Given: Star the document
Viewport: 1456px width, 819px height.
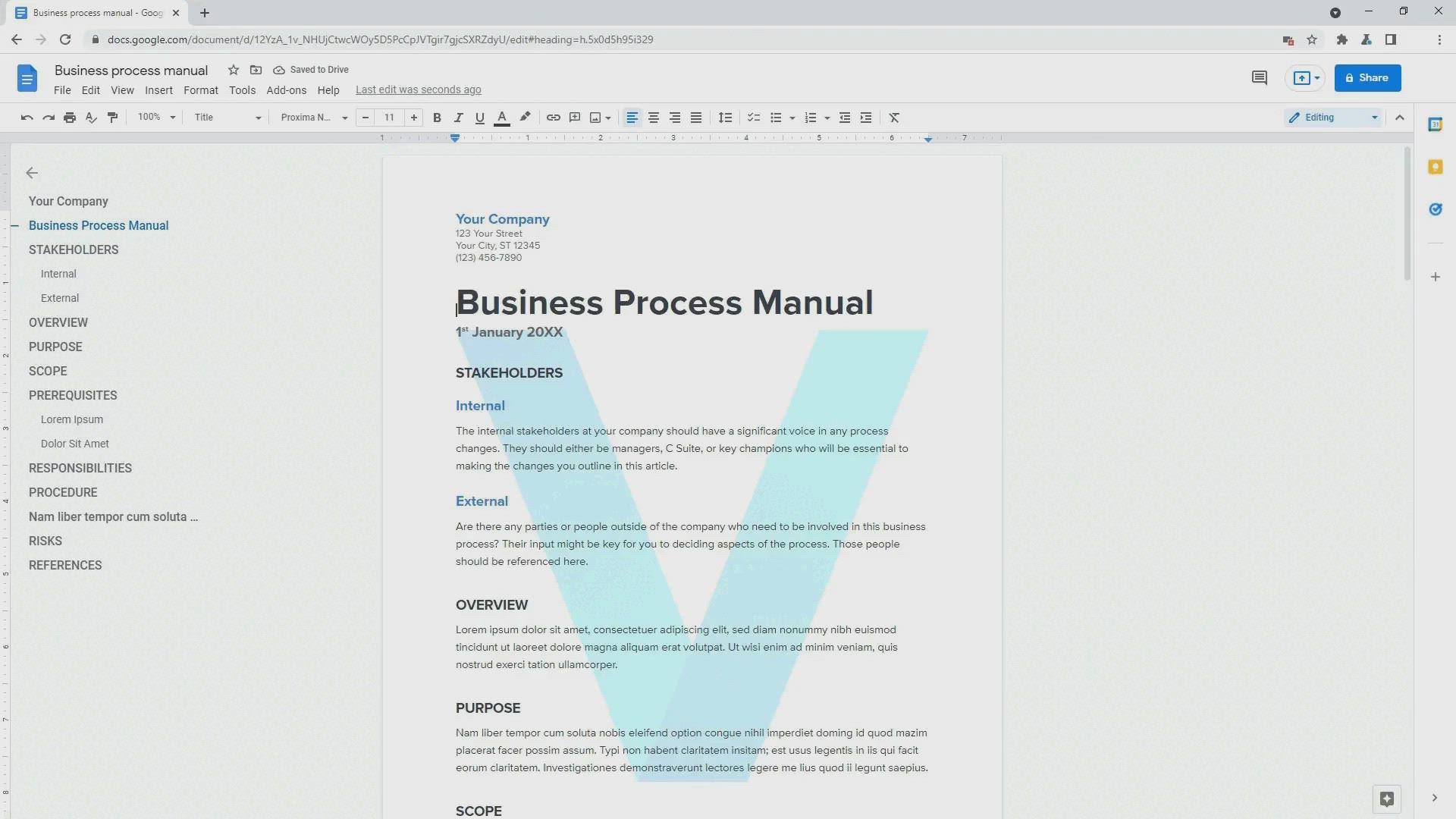Looking at the screenshot, I should click(x=234, y=70).
